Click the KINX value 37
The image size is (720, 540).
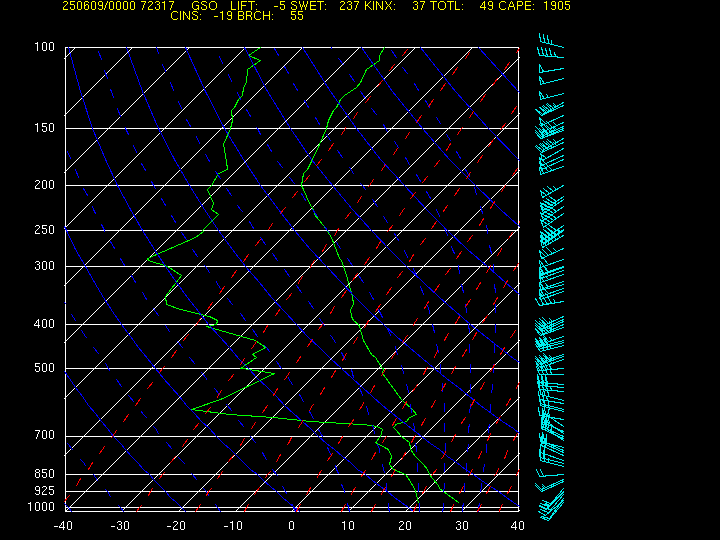coord(418,6)
